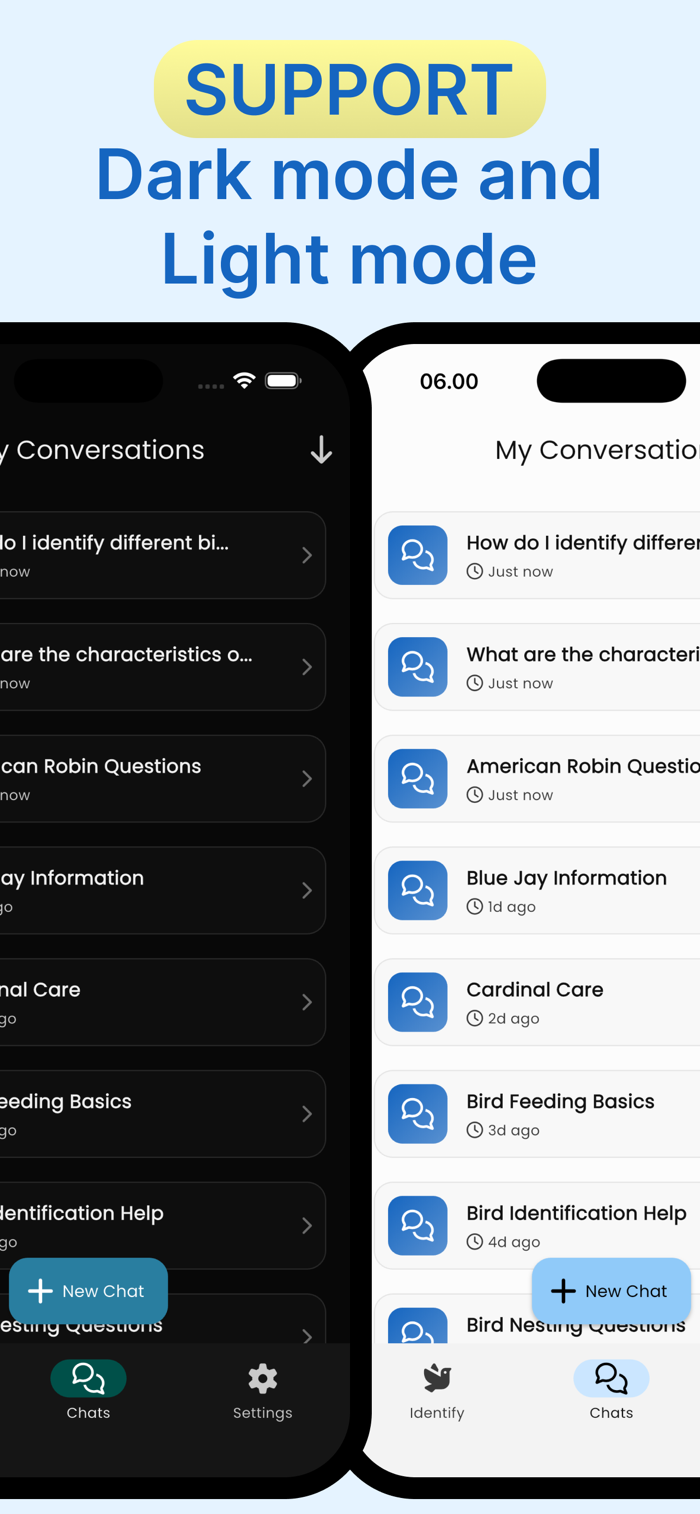Tap the Chats bubble icon in light phone
The width and height of the screenshot is (700, 1514).
(x=611, y=1378)
